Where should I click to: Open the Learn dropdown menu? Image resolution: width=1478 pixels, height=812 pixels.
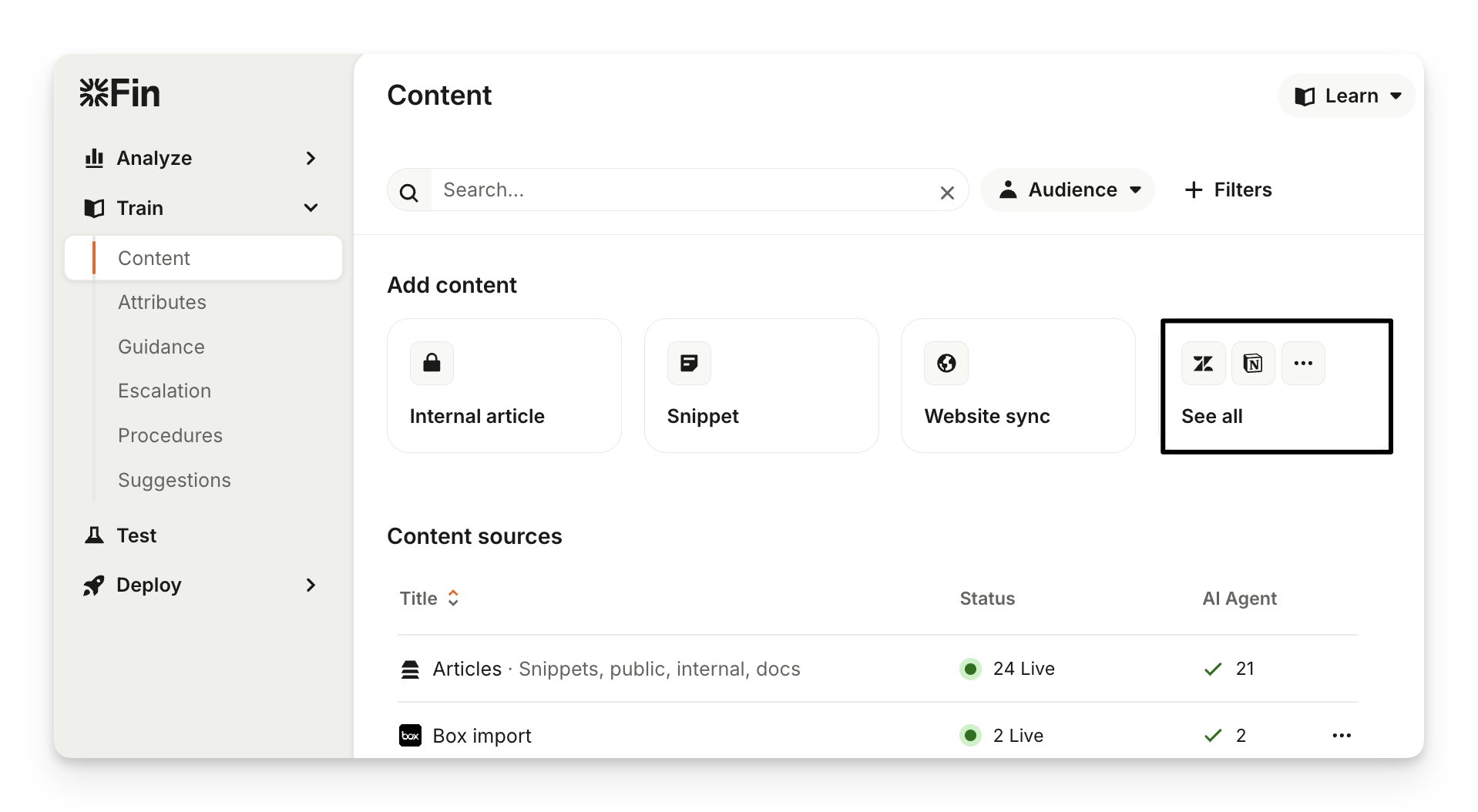point(1347,96)
